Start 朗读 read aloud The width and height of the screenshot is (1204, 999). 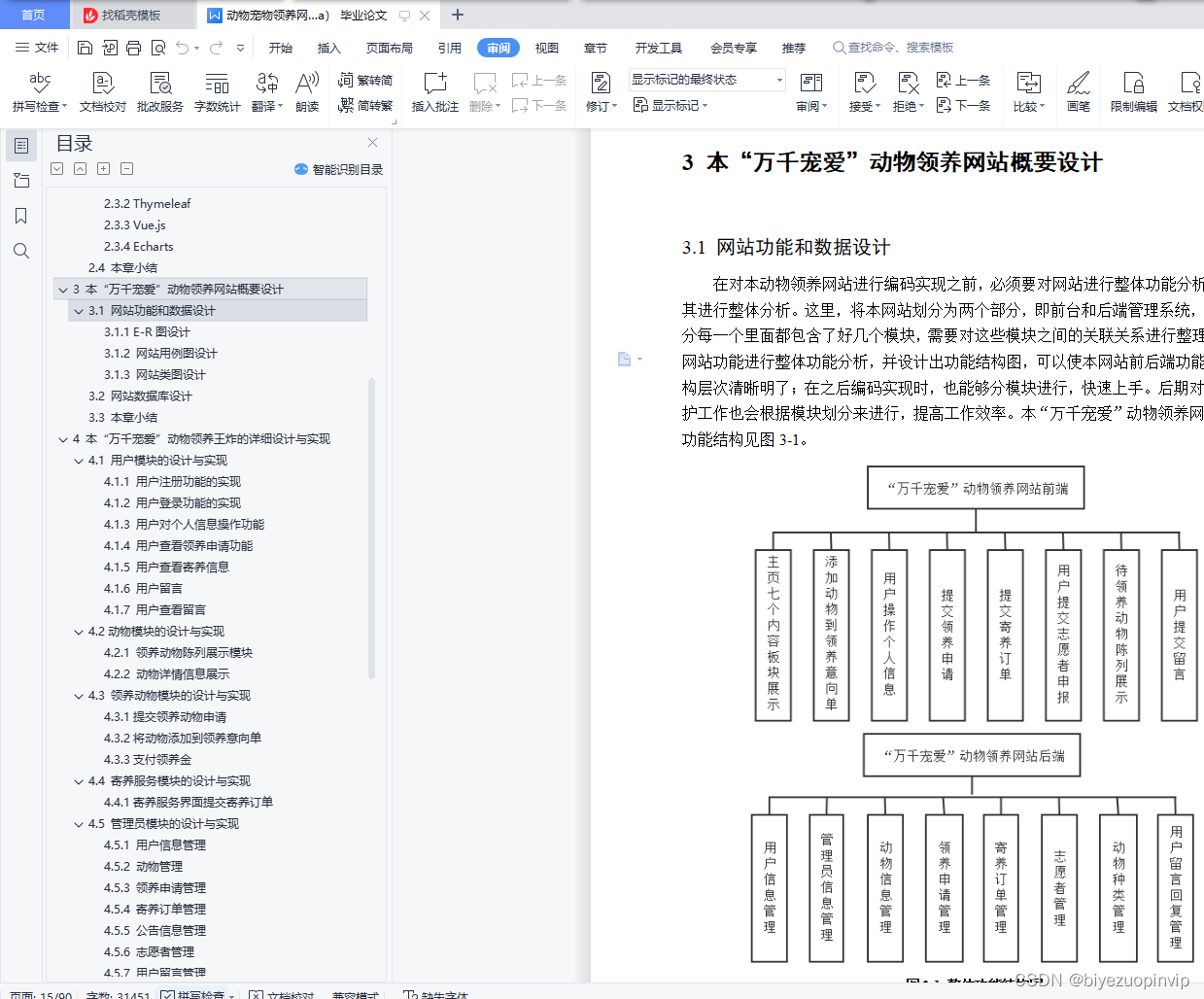pyautogui.click(x=307, y=92)
